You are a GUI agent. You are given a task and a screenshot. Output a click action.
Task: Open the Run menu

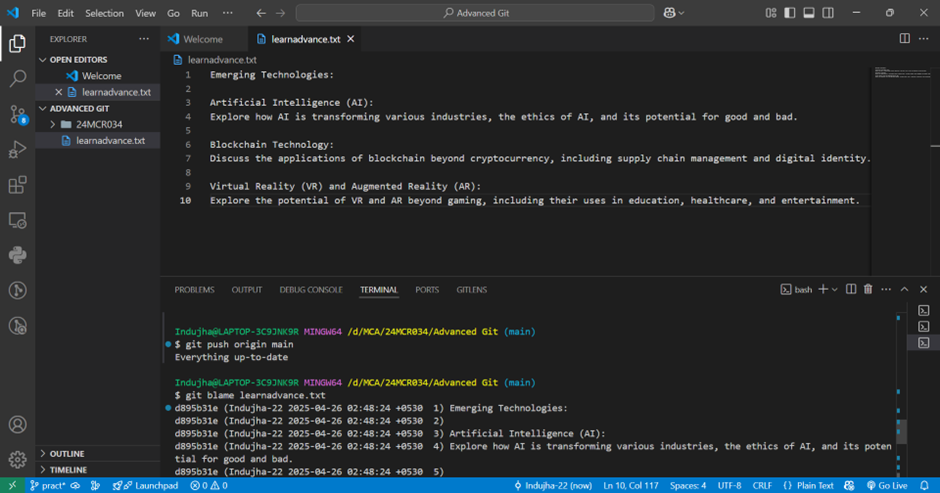200,13
